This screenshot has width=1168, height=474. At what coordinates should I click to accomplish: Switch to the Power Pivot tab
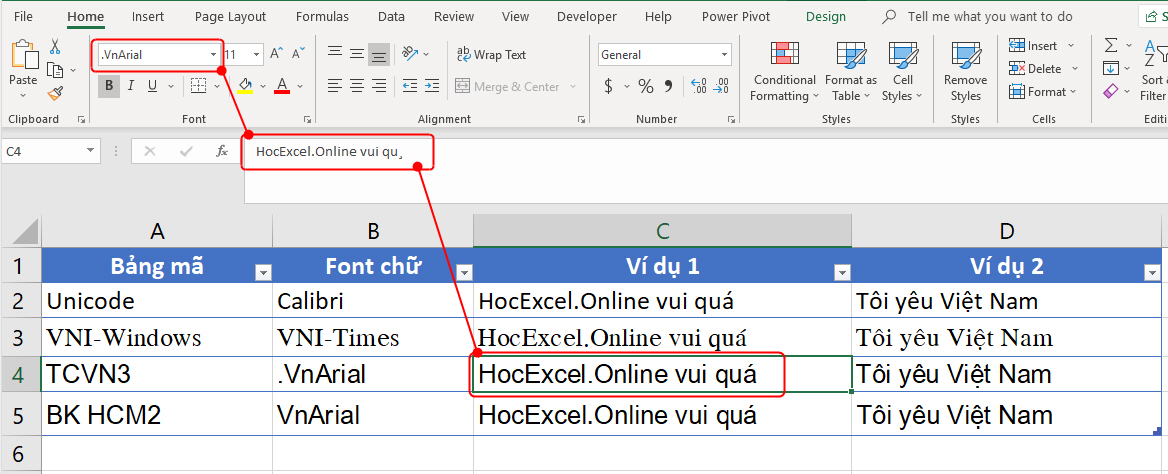735,16
